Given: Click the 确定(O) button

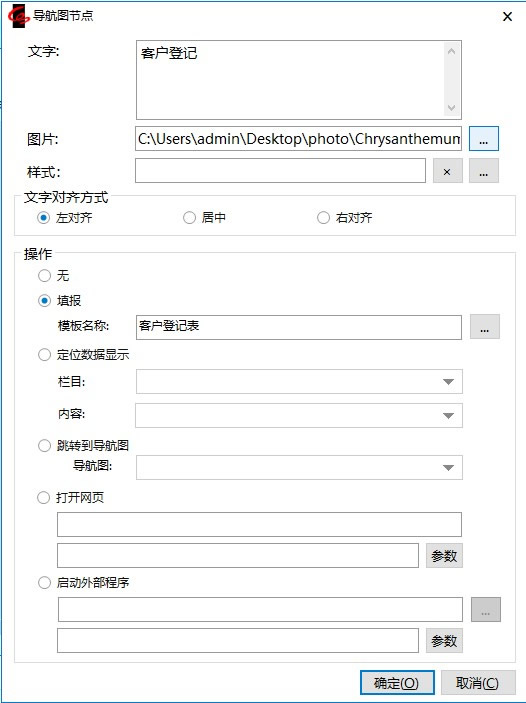Looking at the screenshot, I should (x=397, y=683).
